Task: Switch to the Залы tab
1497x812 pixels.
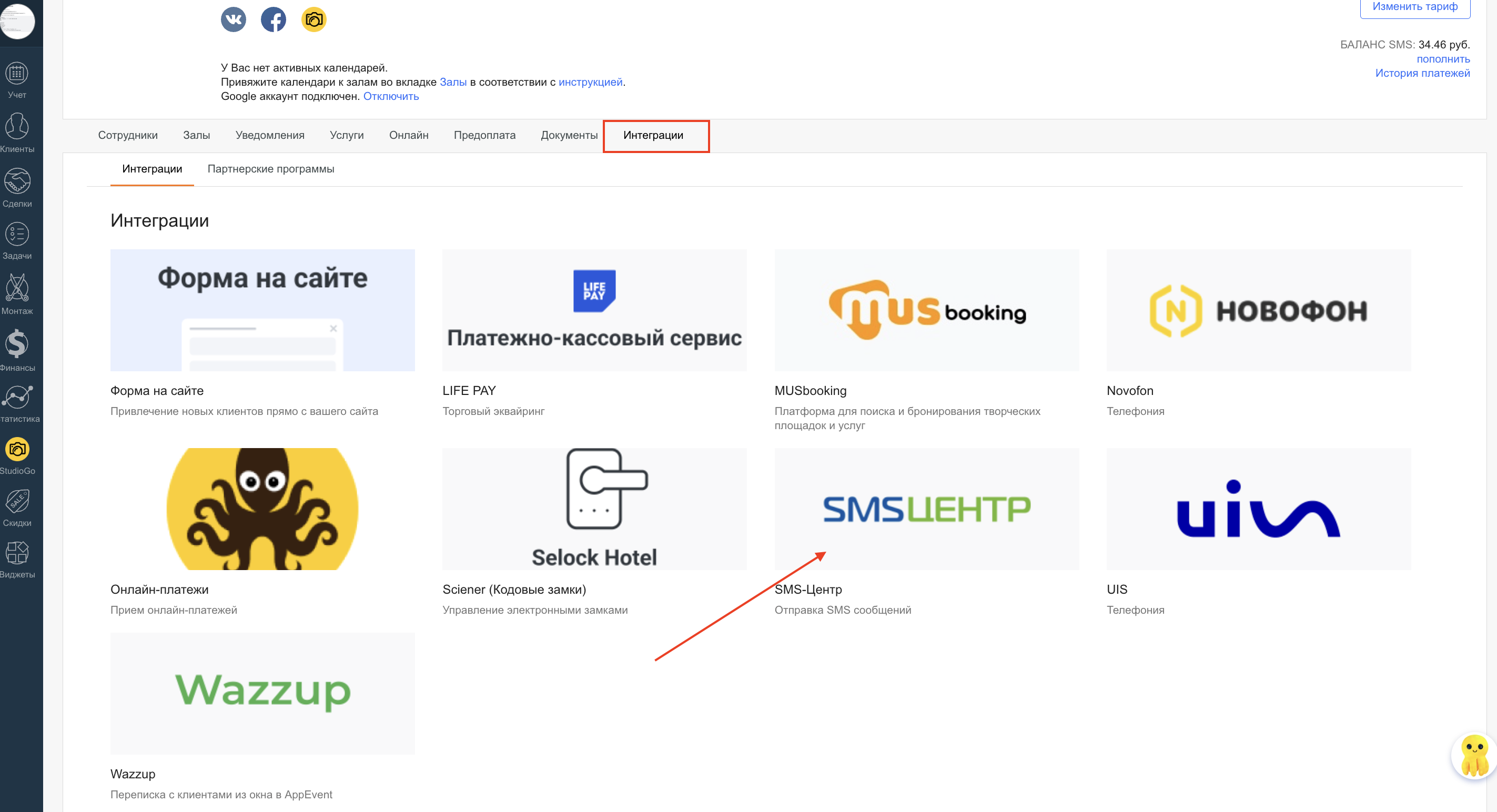Action: pos(196,135)
